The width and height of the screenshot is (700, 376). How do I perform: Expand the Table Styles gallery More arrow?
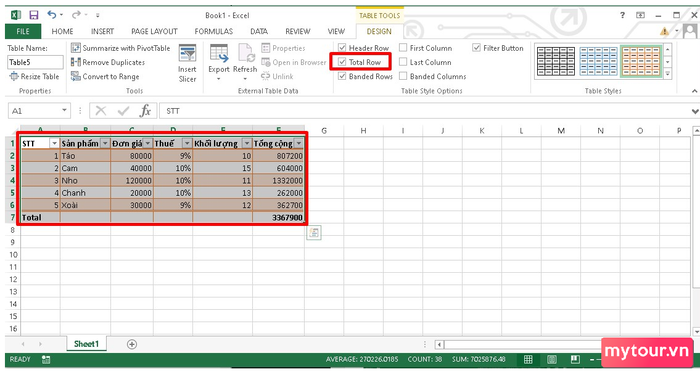[668, 74]
